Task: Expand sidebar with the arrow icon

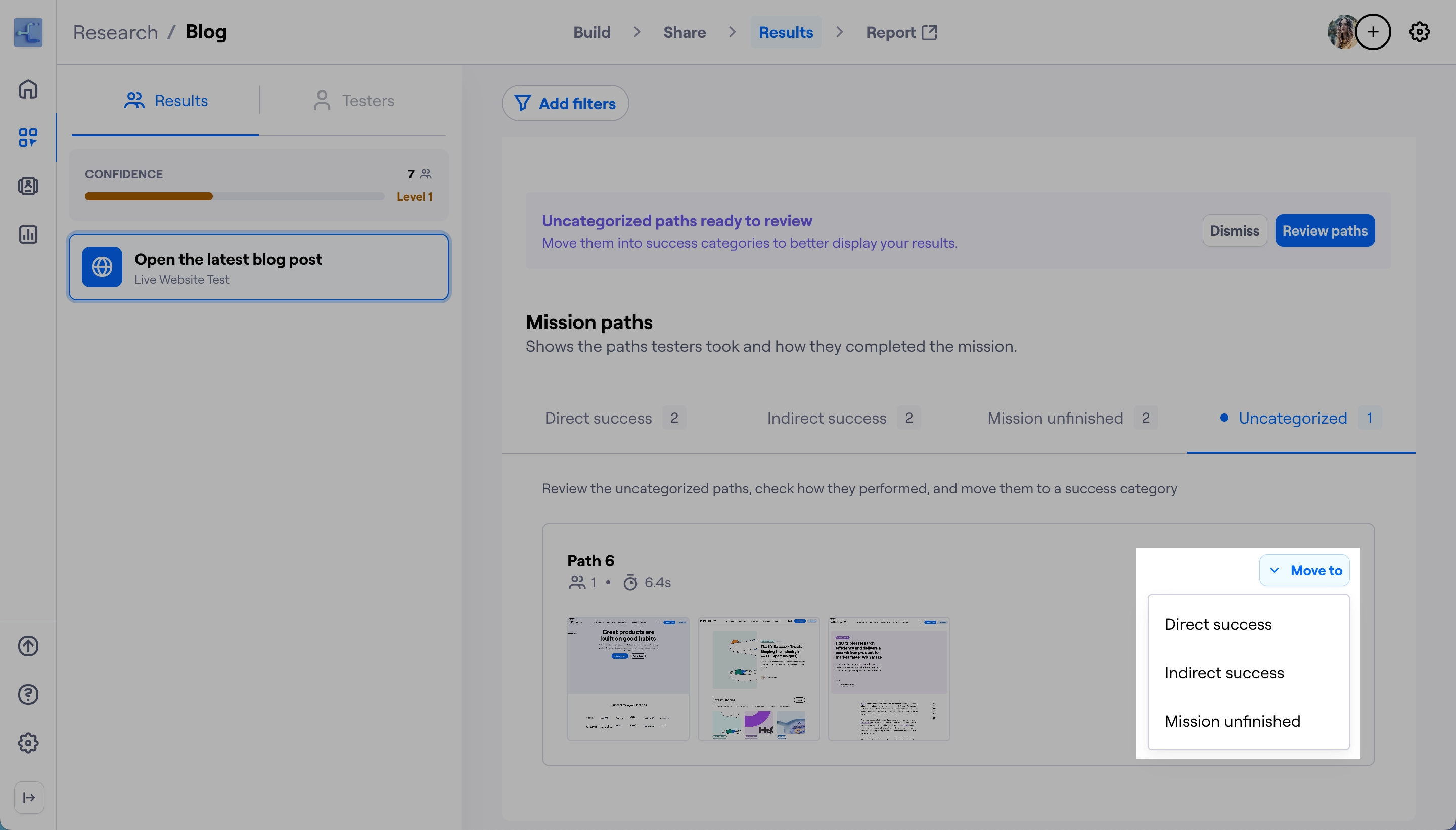Action: (29, 798)
